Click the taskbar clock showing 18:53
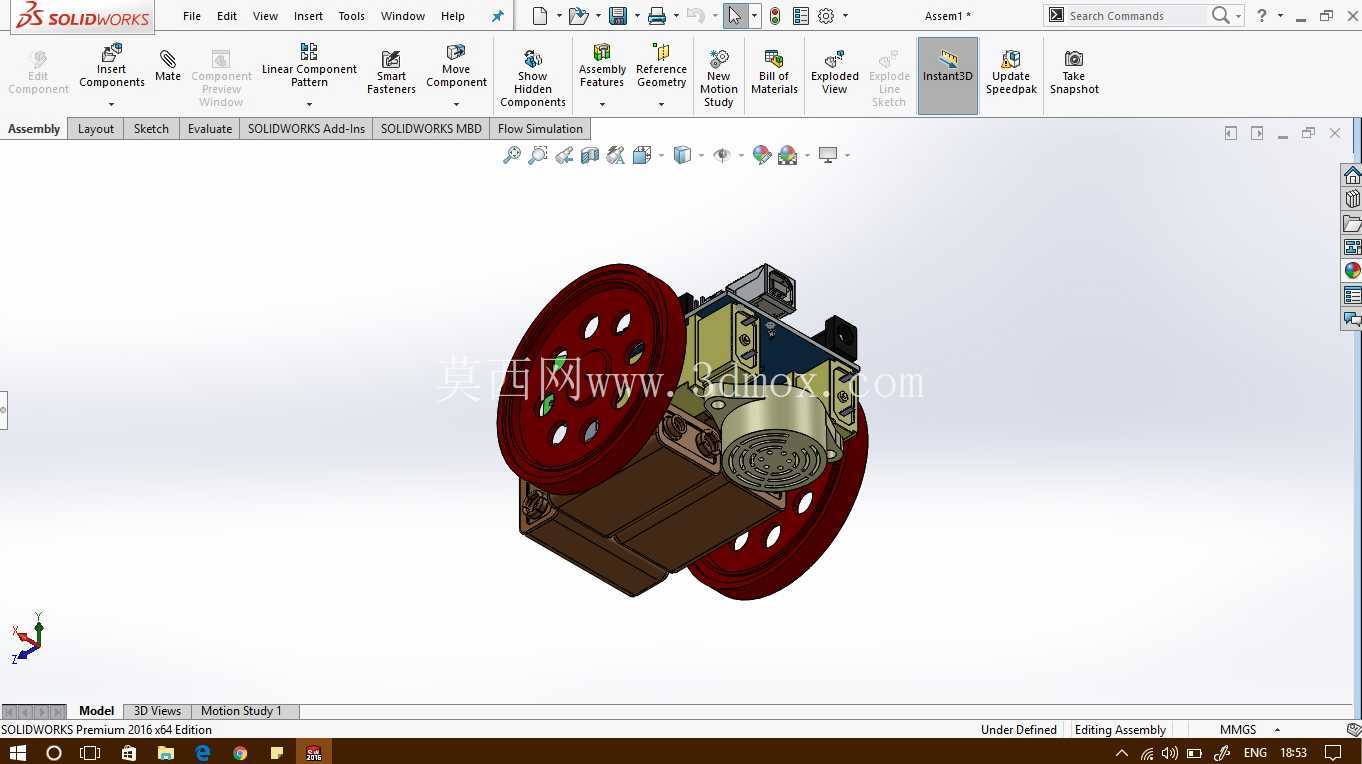The height and width of the screenshot is (764, 1362). click(1293, 753)
